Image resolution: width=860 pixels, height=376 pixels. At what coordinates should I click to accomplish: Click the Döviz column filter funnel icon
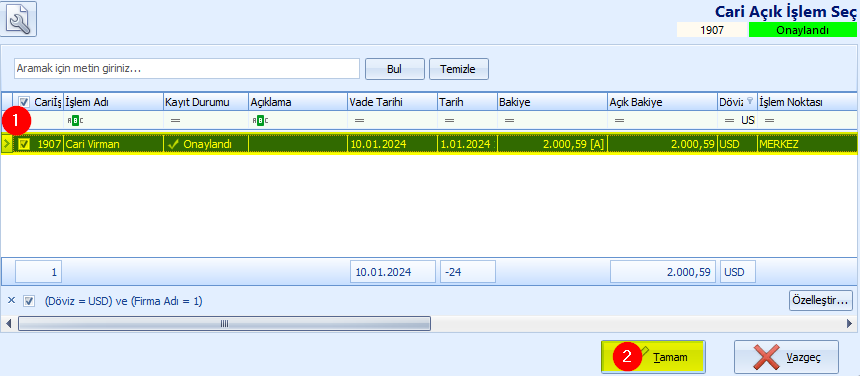[750, 101]
